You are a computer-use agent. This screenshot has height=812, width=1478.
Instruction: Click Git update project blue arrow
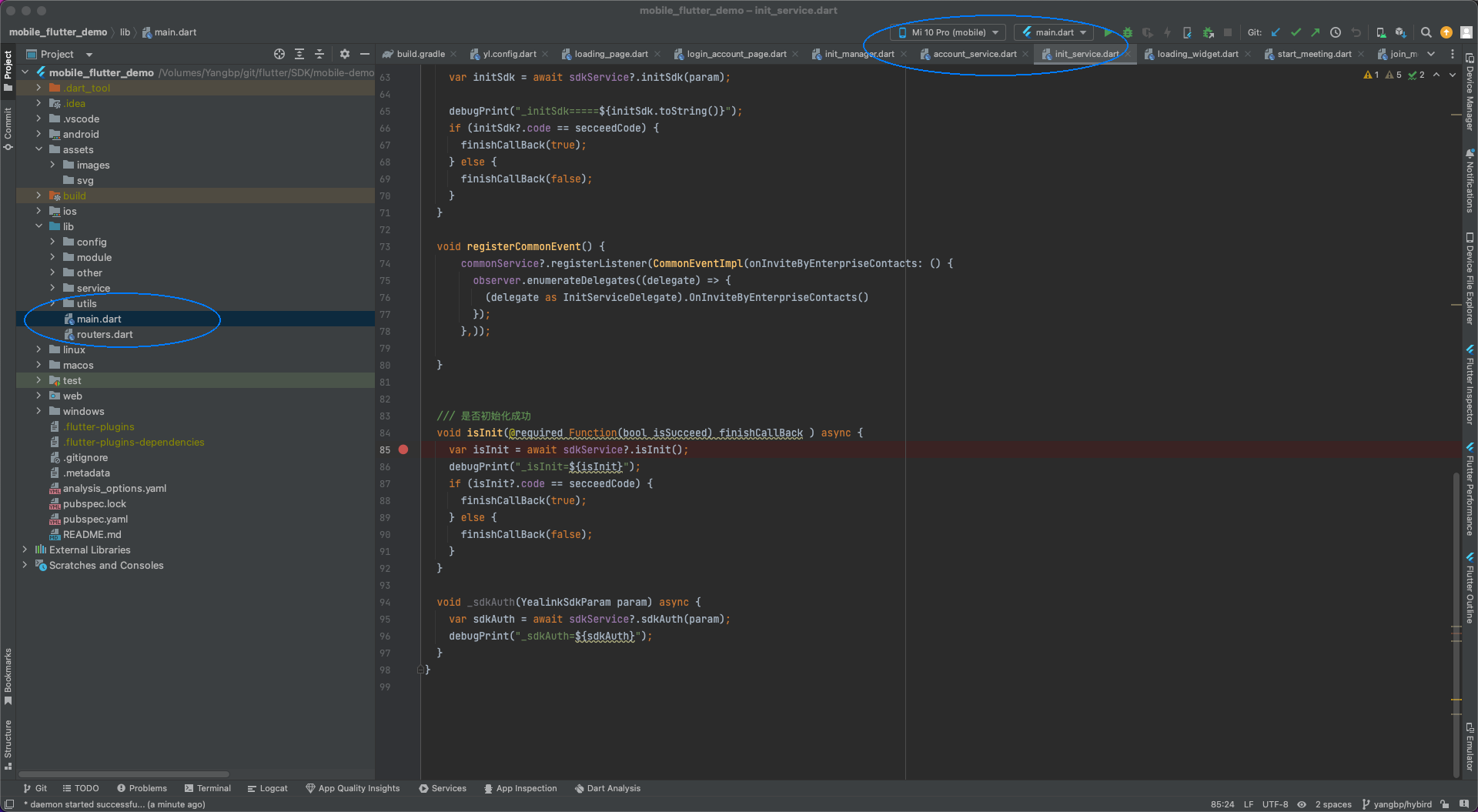coord(1276,32)
